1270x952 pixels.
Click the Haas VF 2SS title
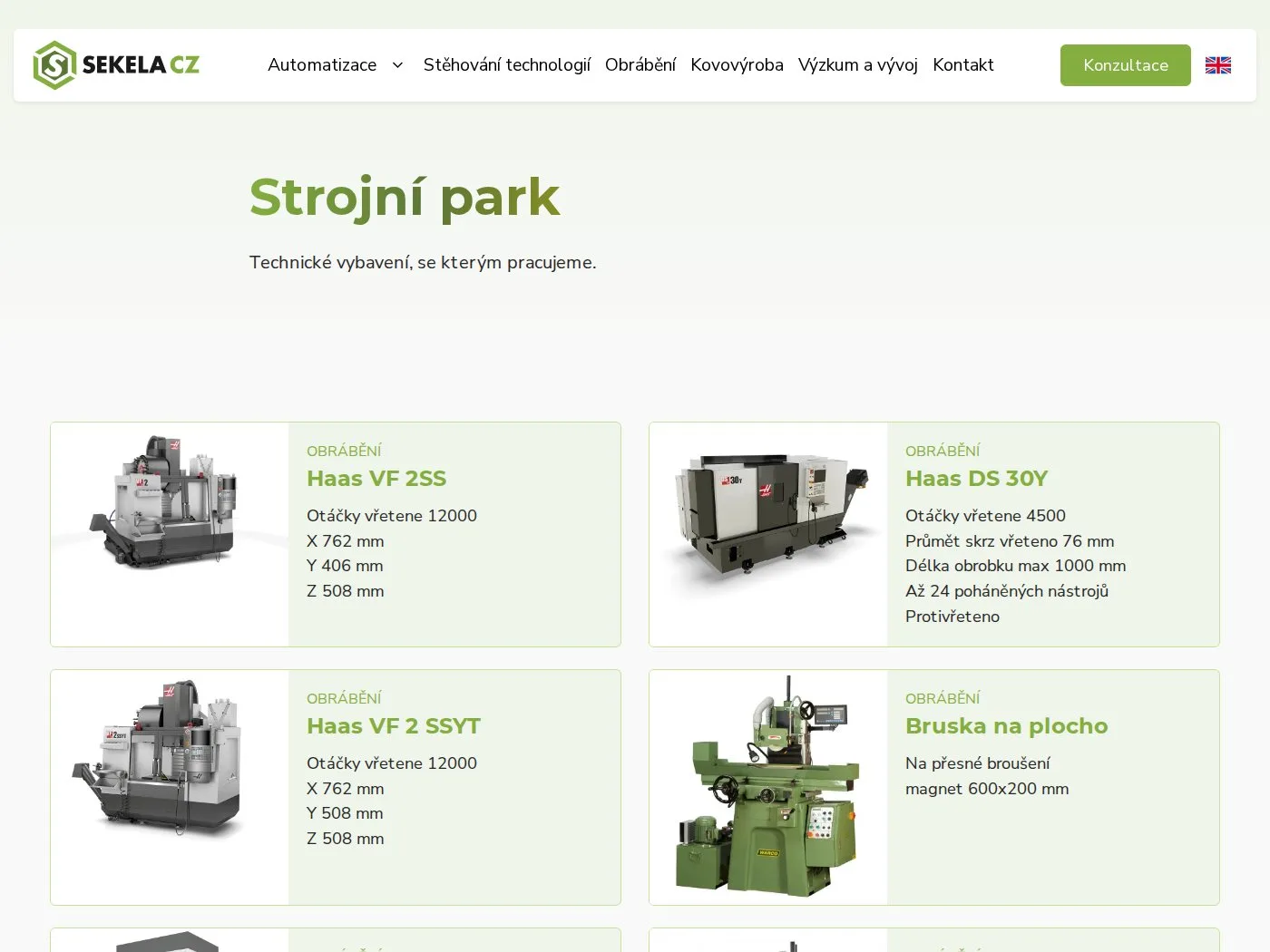tap(376, 479)
